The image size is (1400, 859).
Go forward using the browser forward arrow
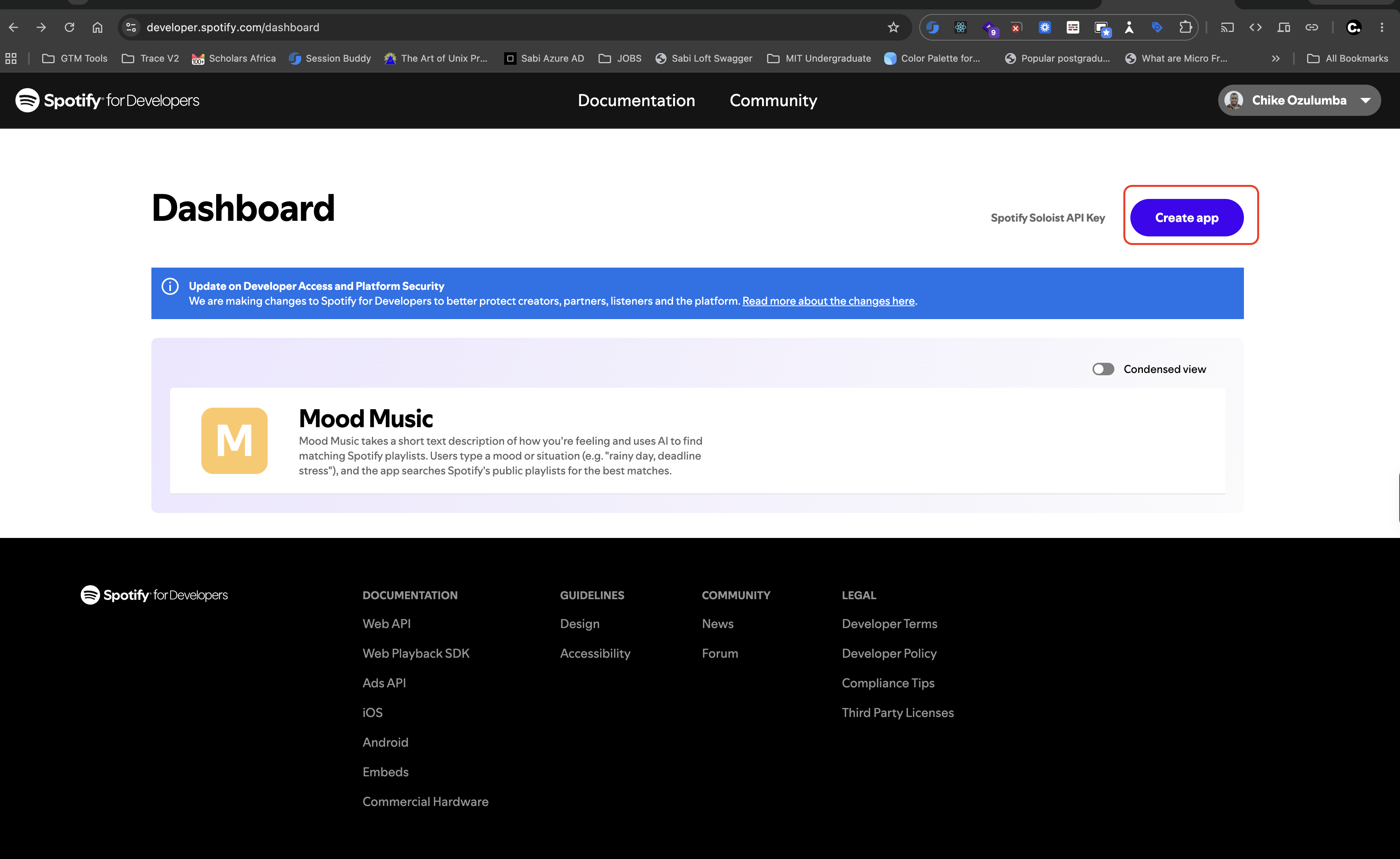tap(41, 27)
